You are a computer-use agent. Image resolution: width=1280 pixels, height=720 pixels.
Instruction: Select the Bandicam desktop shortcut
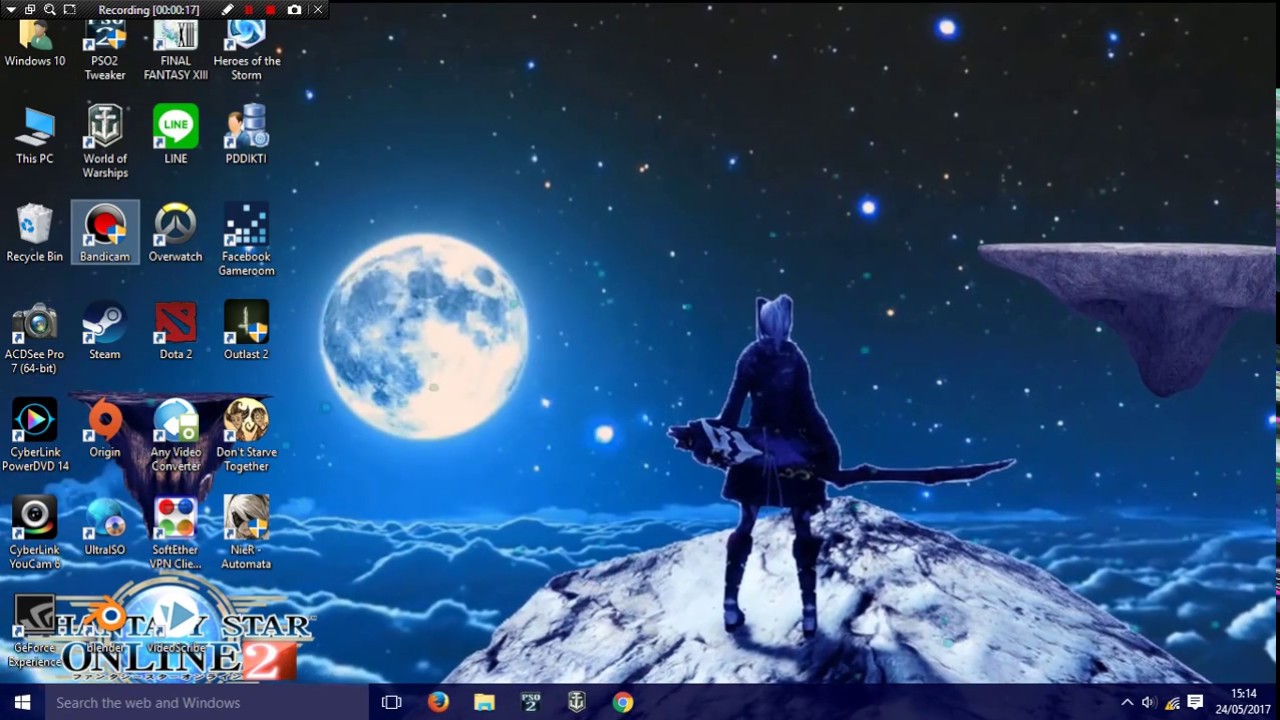pyautogui.click(x=105, y=233)
